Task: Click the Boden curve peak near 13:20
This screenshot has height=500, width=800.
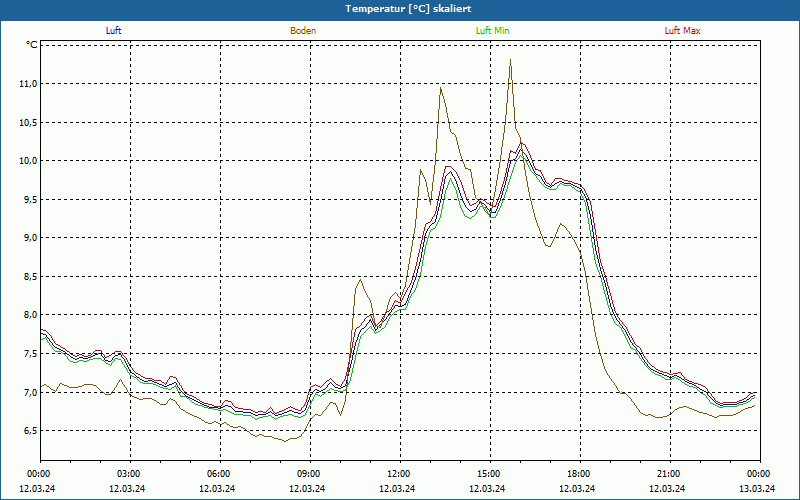Action: click(x=440, y=88)
